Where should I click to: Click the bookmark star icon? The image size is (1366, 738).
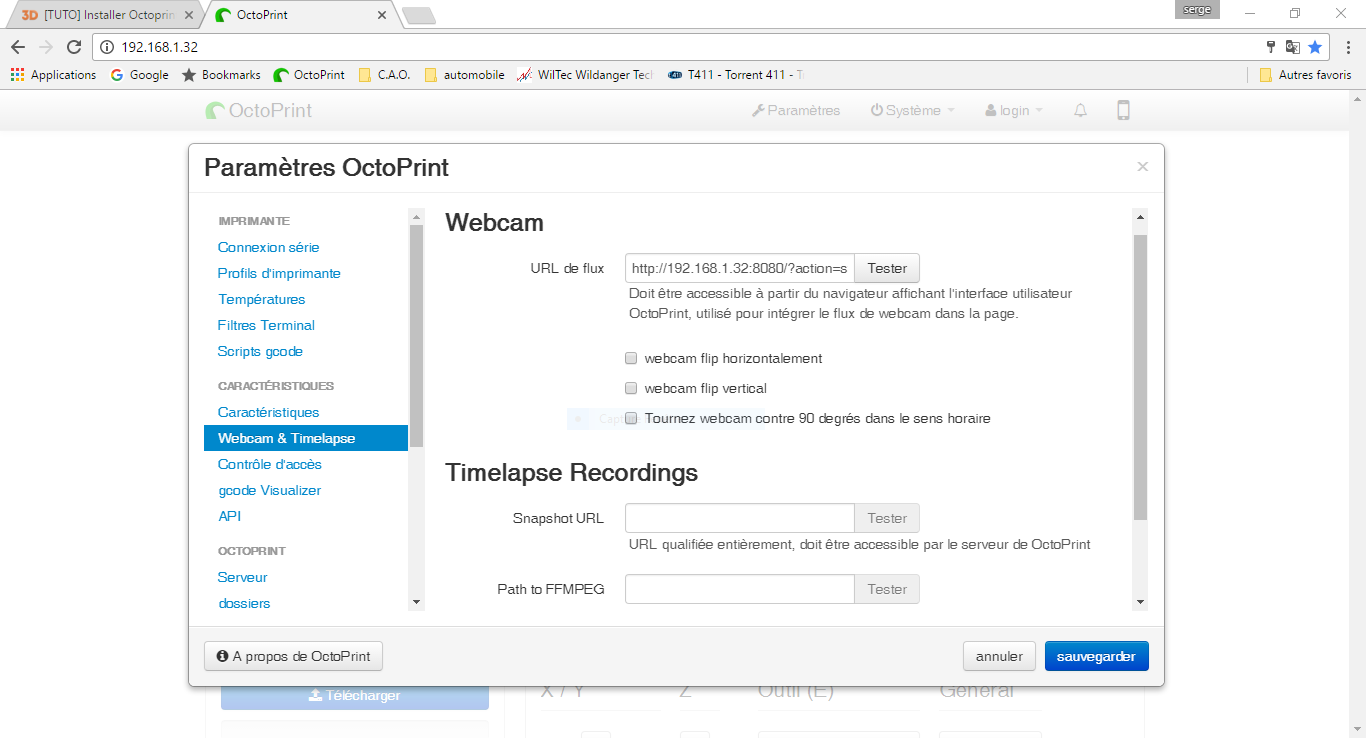(1315, 47)
